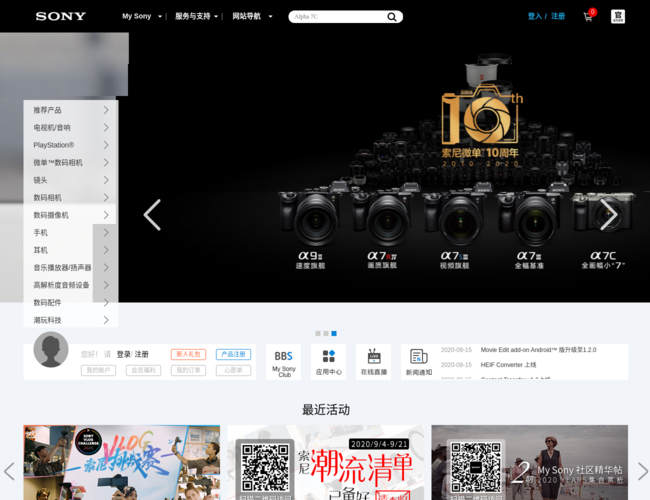The height and width of the screenshot is (500, 650).
Task: Open the Vlog 挑战赛 activity card
Action: 121,462
